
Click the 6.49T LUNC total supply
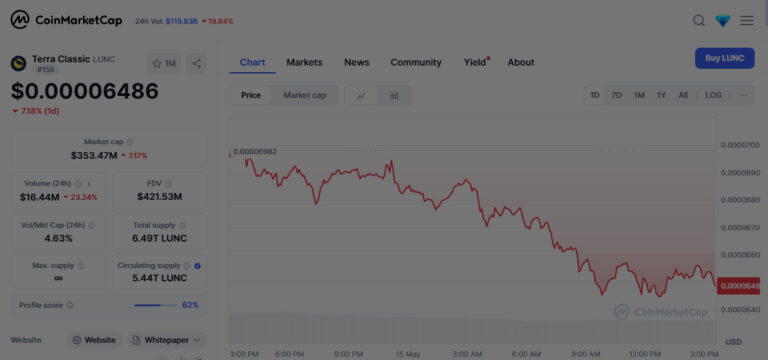point(160,239)
